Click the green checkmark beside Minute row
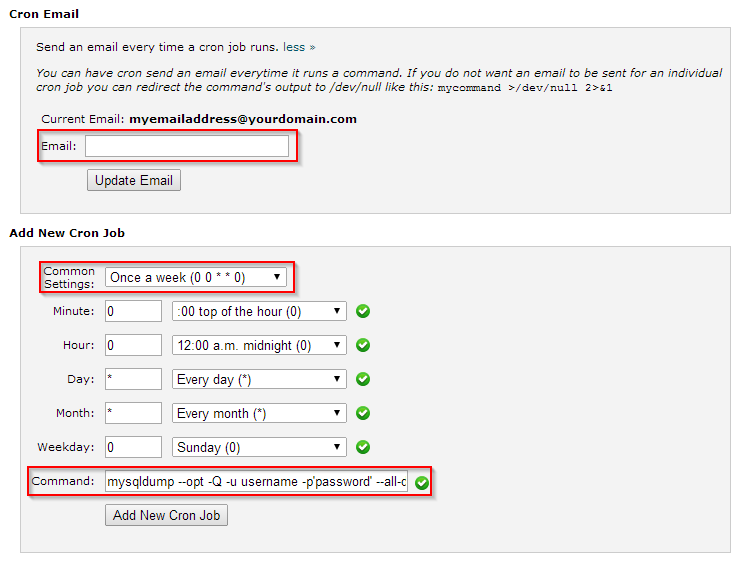Screen dimensions: 743x562 [x=363, y=311]
